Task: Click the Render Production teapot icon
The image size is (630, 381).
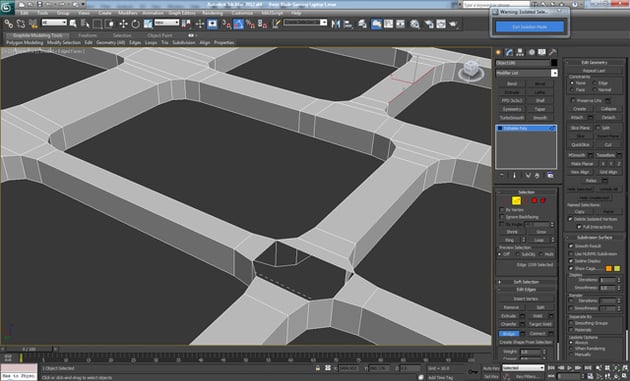Action: 453,24
